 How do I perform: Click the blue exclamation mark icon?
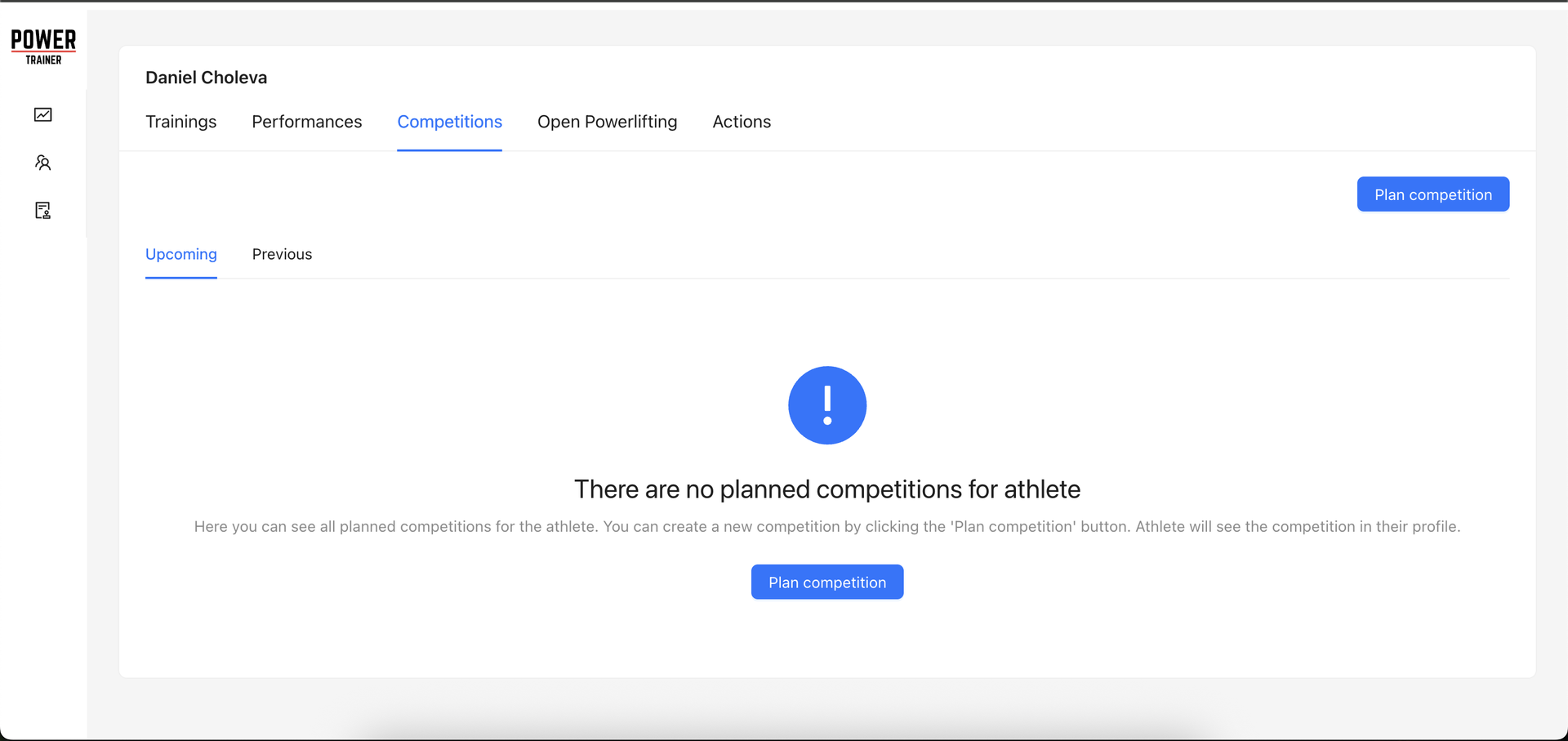coord(826,405)
